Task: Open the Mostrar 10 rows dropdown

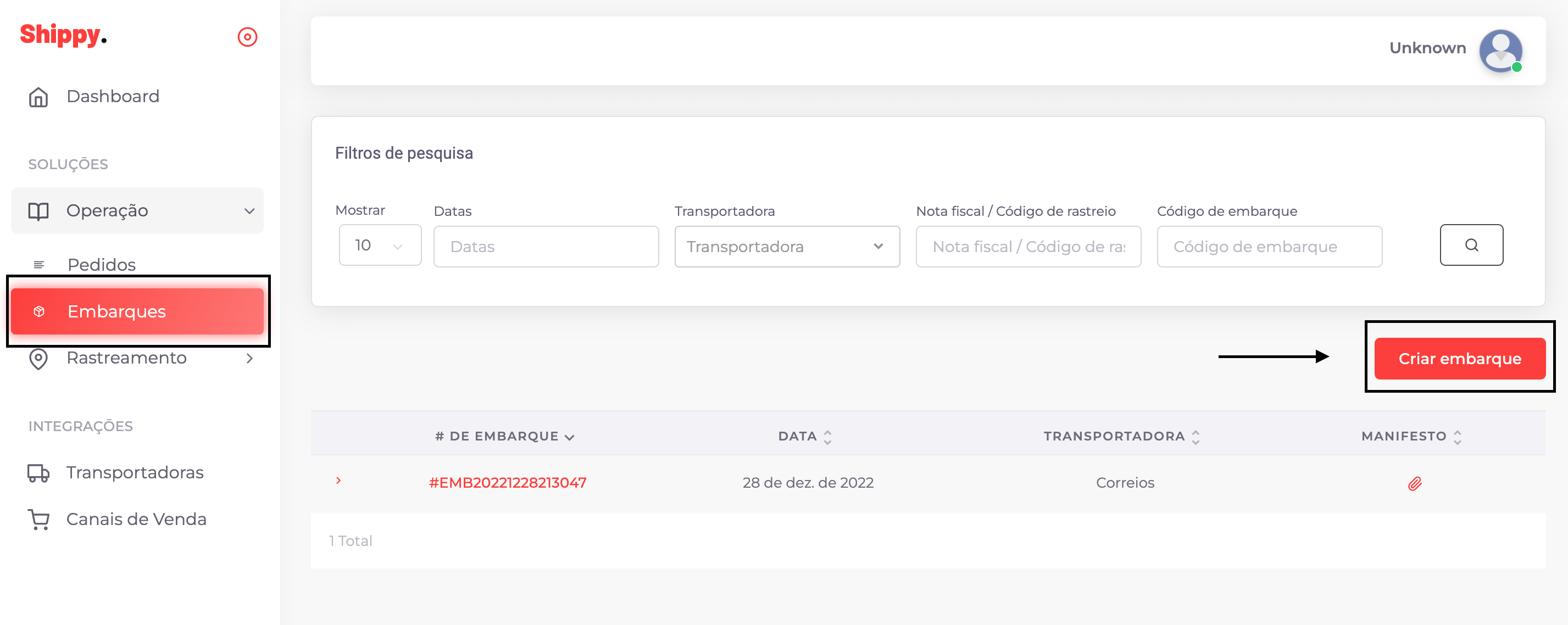Action: [x=380, y=245]
